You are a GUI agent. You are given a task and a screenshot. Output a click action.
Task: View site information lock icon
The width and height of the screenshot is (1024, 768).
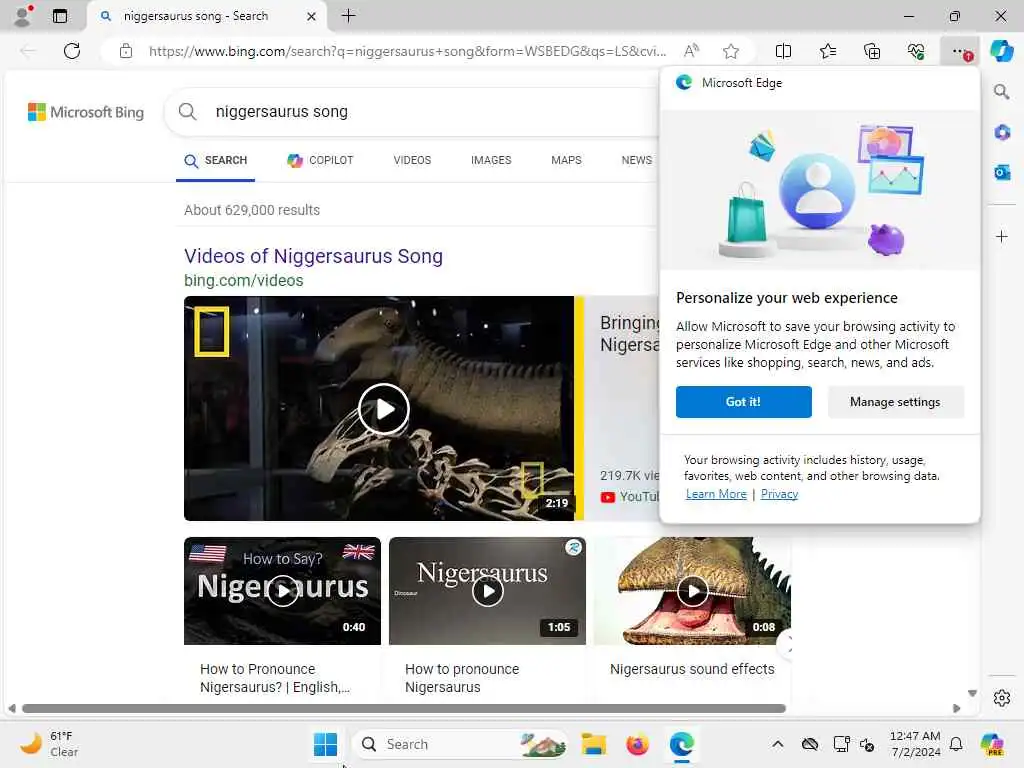click(126, 51)
